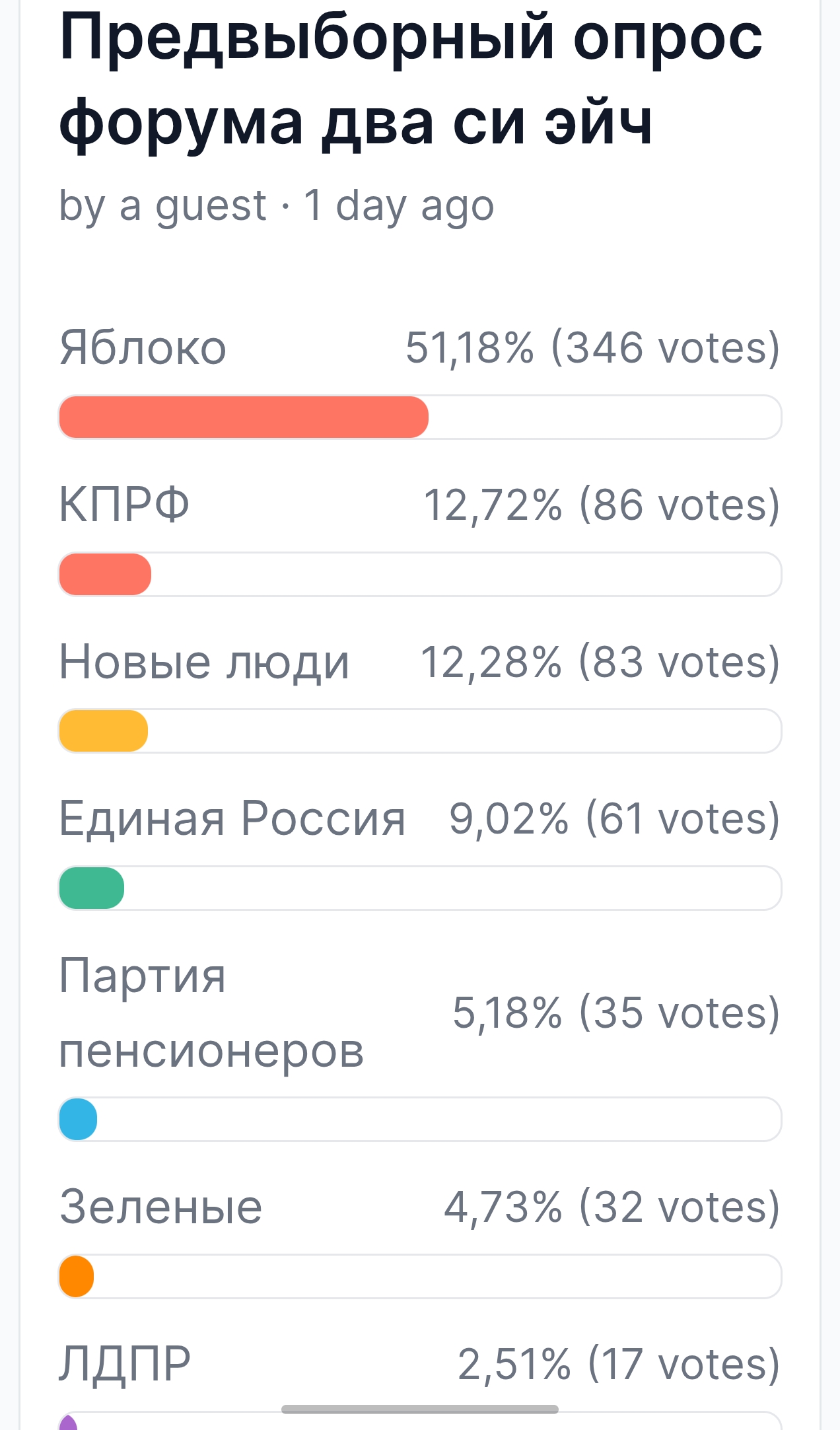Click the '12,72% (86 votes)' result text
The width and height of the screenshot is (840, 1430).
(602, 505)
